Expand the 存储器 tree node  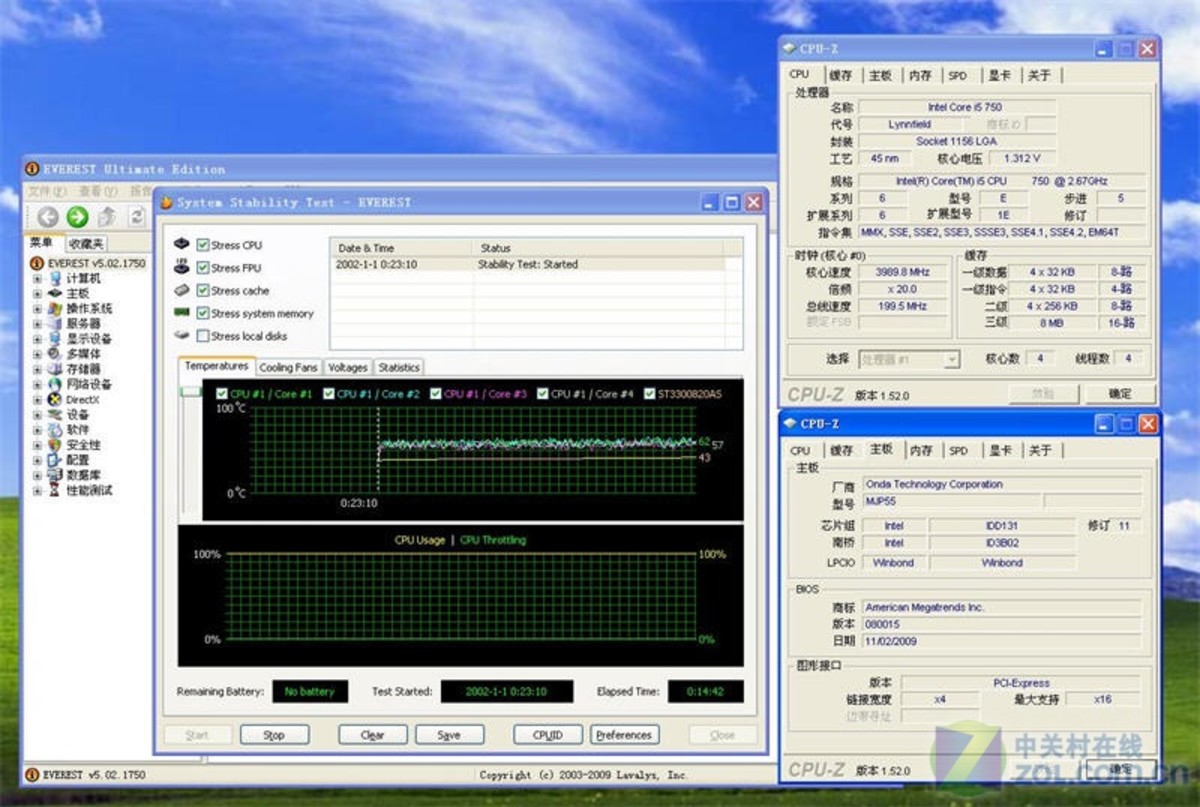pos(38,369)
